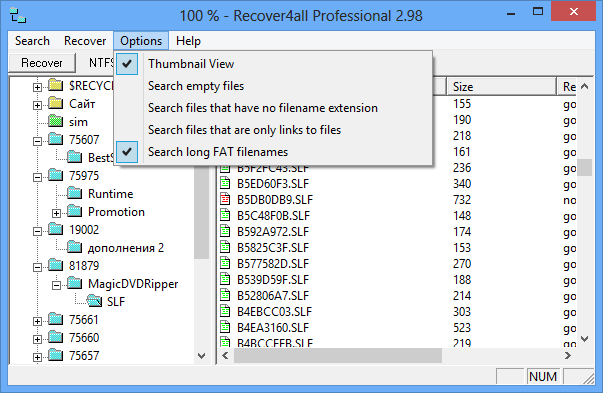The width and height of the screenshot is (603, 393).
Task: Click green file icon of B5ED60F3.SLF
Action: [x=225, y=183]
